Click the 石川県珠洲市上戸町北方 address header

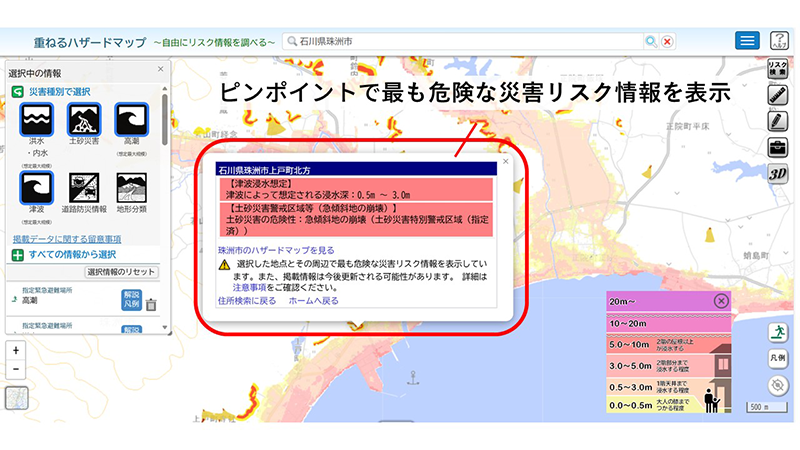pyautogui.click(x=356, y=170)
